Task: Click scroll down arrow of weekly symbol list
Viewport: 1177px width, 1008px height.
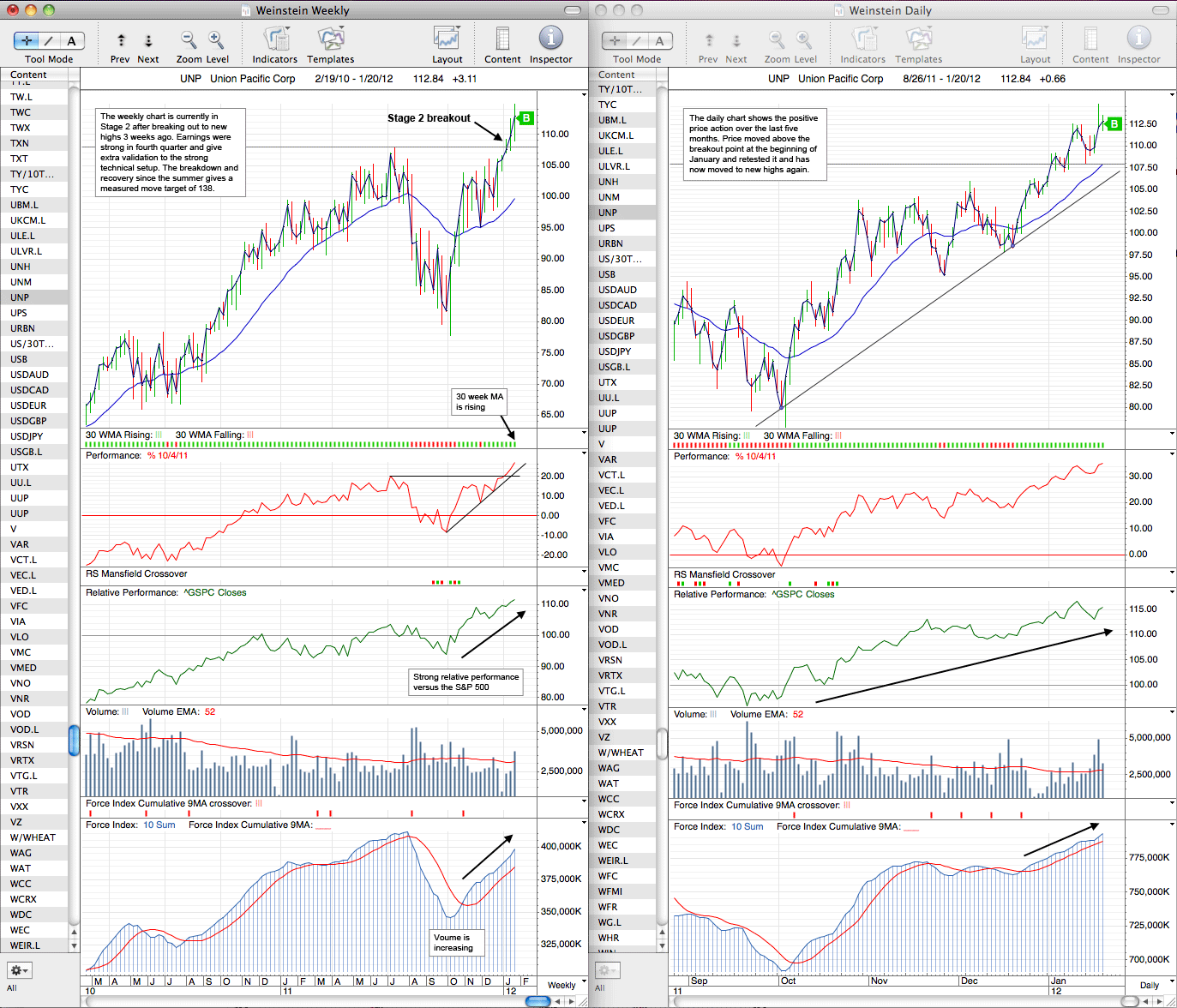Action: (x=74, y=945)
